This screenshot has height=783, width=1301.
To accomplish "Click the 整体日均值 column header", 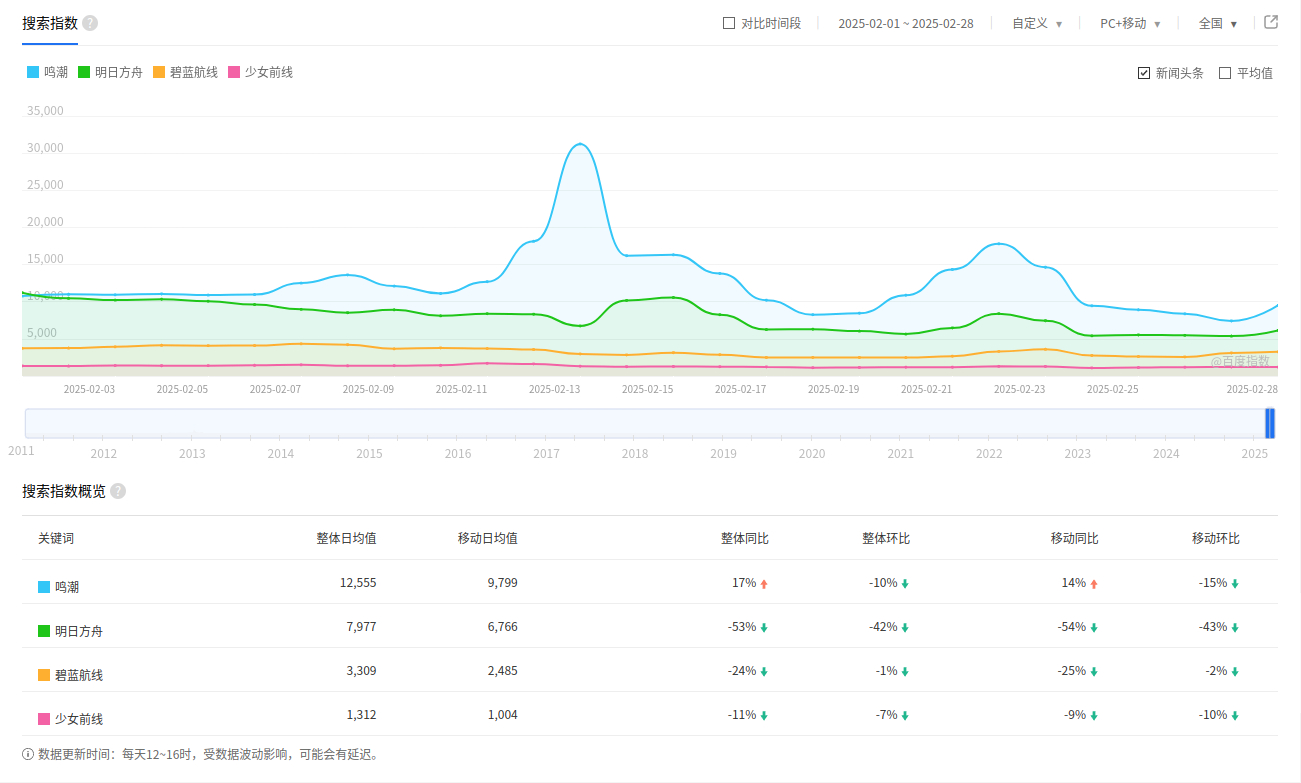I will [346, 538].
